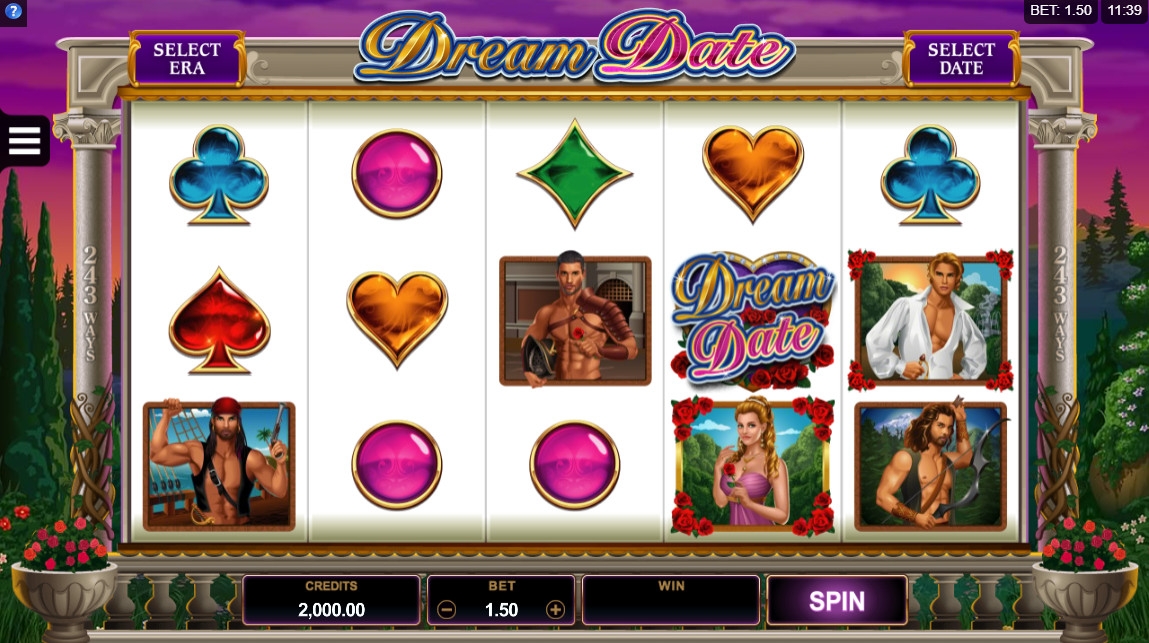Click the BET 1.50 indicator at top
Image resolution: width=1149 pixels, height=643 pixels.
click(x=1060, y=10)
